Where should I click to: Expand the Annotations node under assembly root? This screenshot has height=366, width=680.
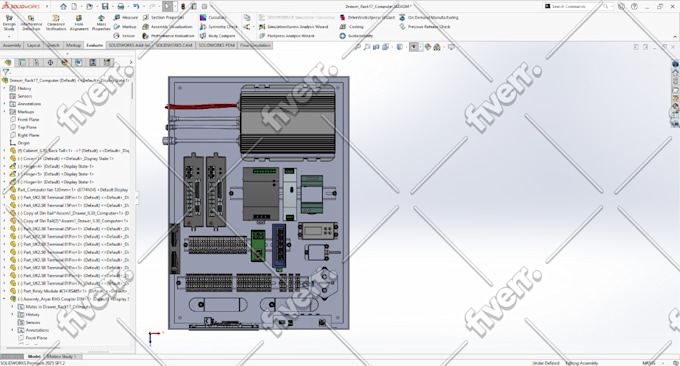coord(5,104)
